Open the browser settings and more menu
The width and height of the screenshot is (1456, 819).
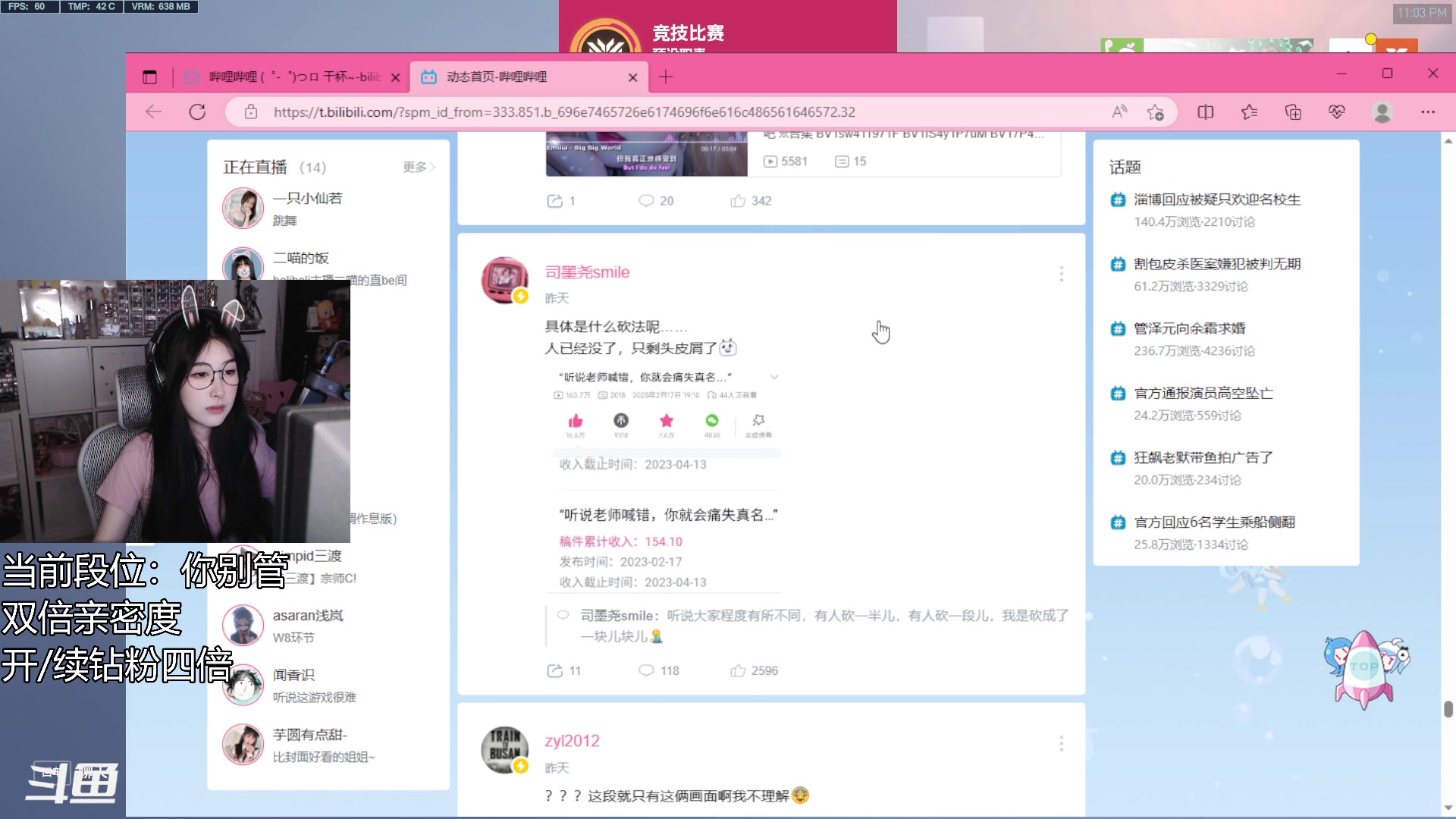(1428, 112)
